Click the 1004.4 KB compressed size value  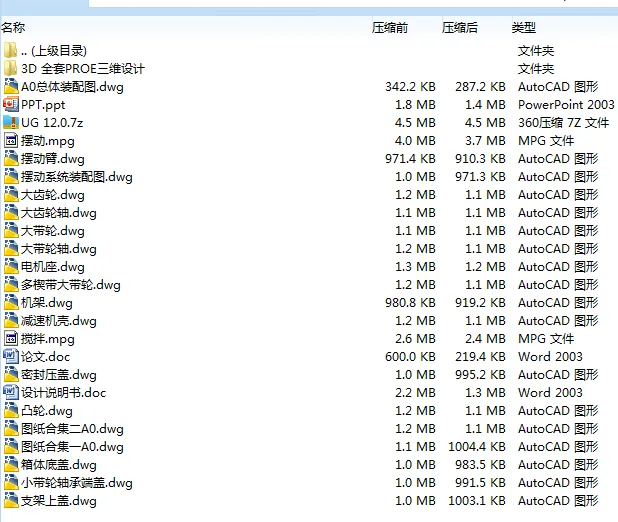(x=477, y=446)
